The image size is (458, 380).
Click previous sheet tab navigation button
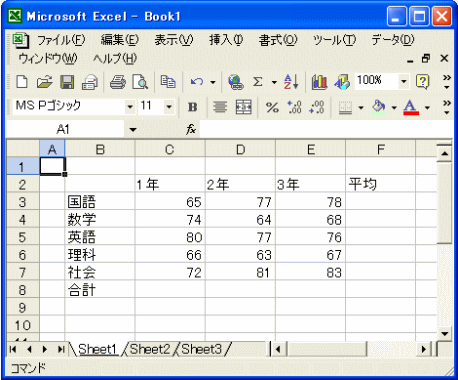click(29, 349)
